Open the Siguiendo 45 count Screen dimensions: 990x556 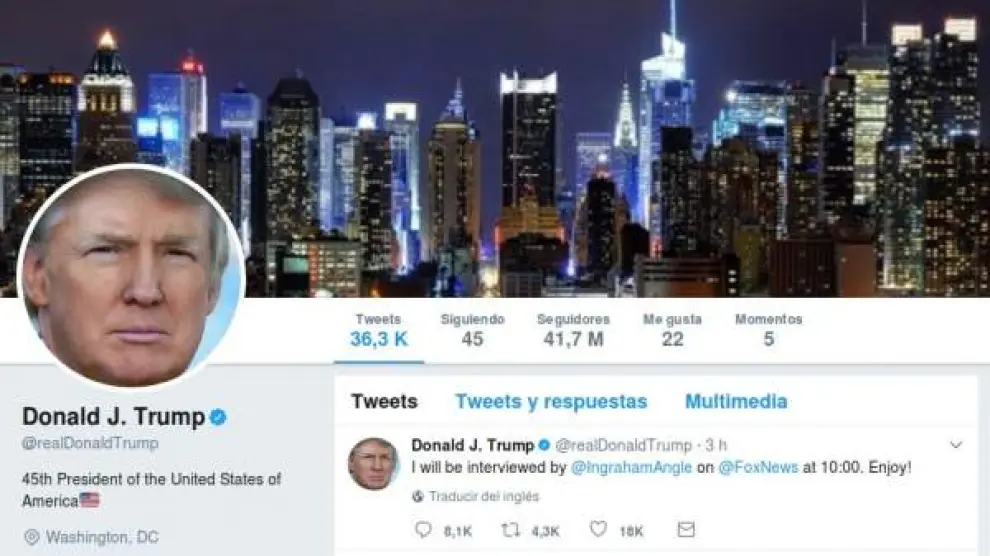(x=472, y=330)
